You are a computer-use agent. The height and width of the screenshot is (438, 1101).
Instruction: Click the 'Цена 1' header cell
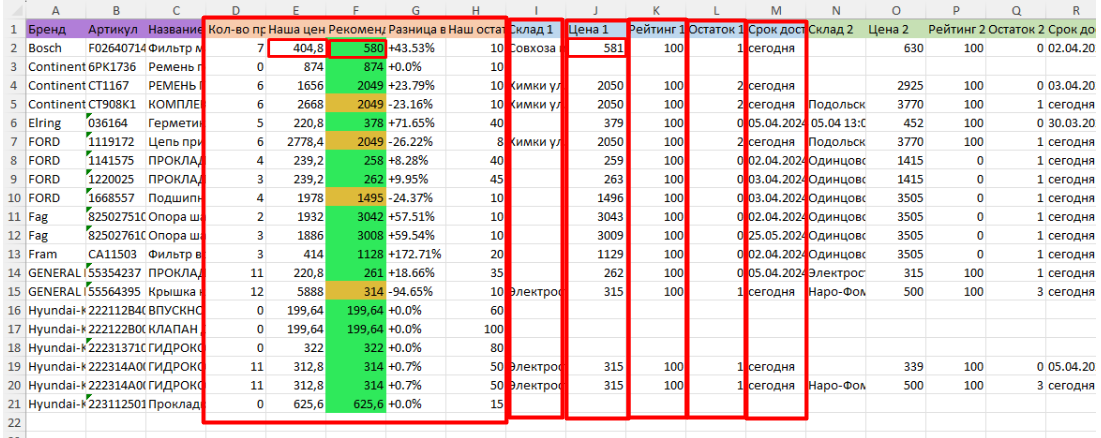[x=597, y=29]
